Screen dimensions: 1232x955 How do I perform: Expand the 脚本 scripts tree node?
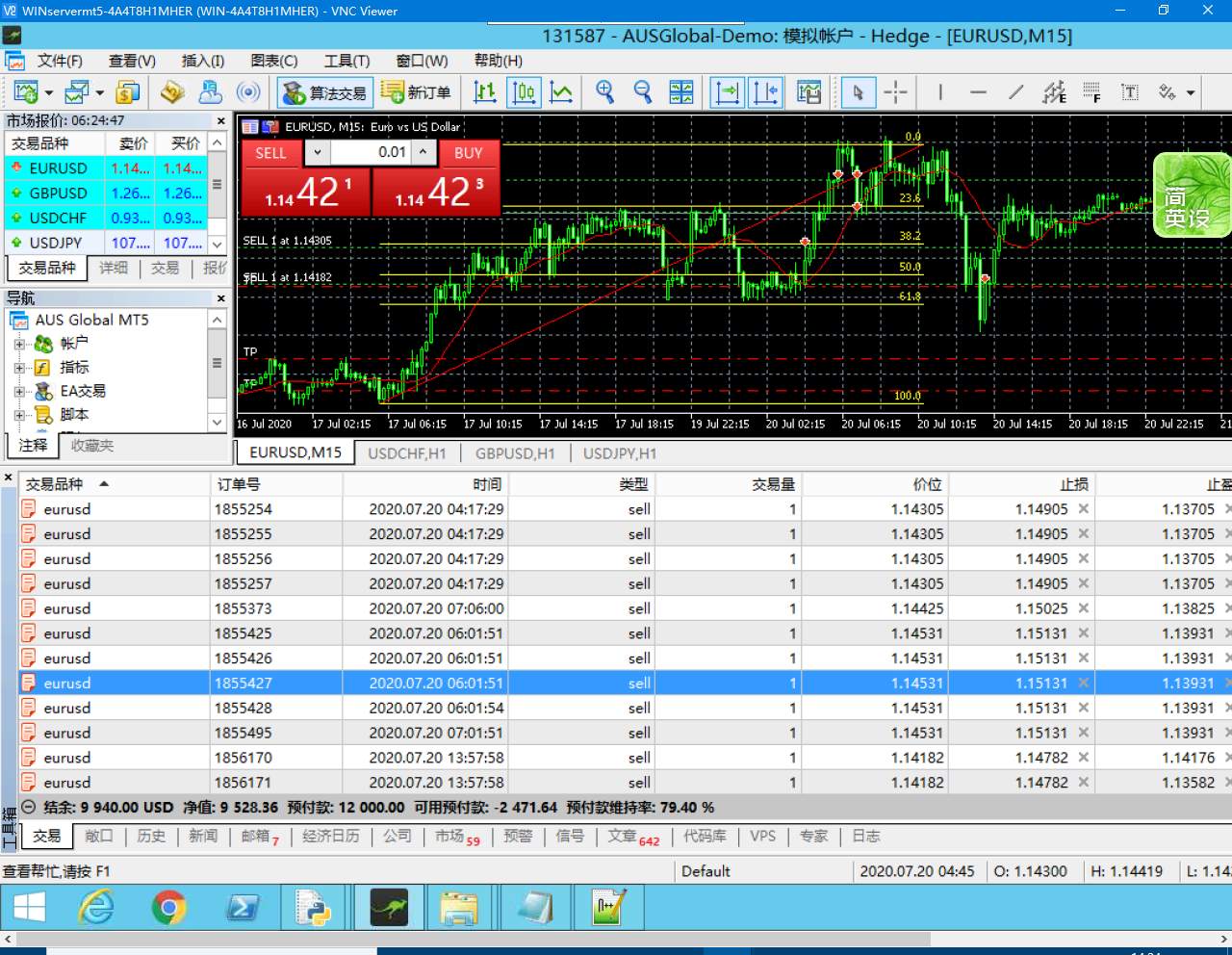point(19,415)
